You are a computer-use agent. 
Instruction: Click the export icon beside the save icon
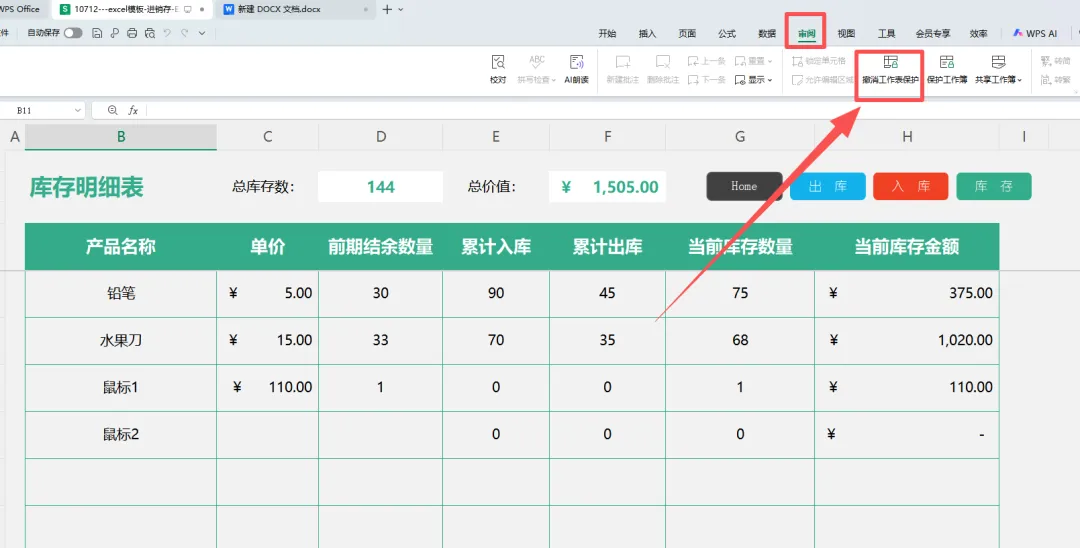coord(114,33)
